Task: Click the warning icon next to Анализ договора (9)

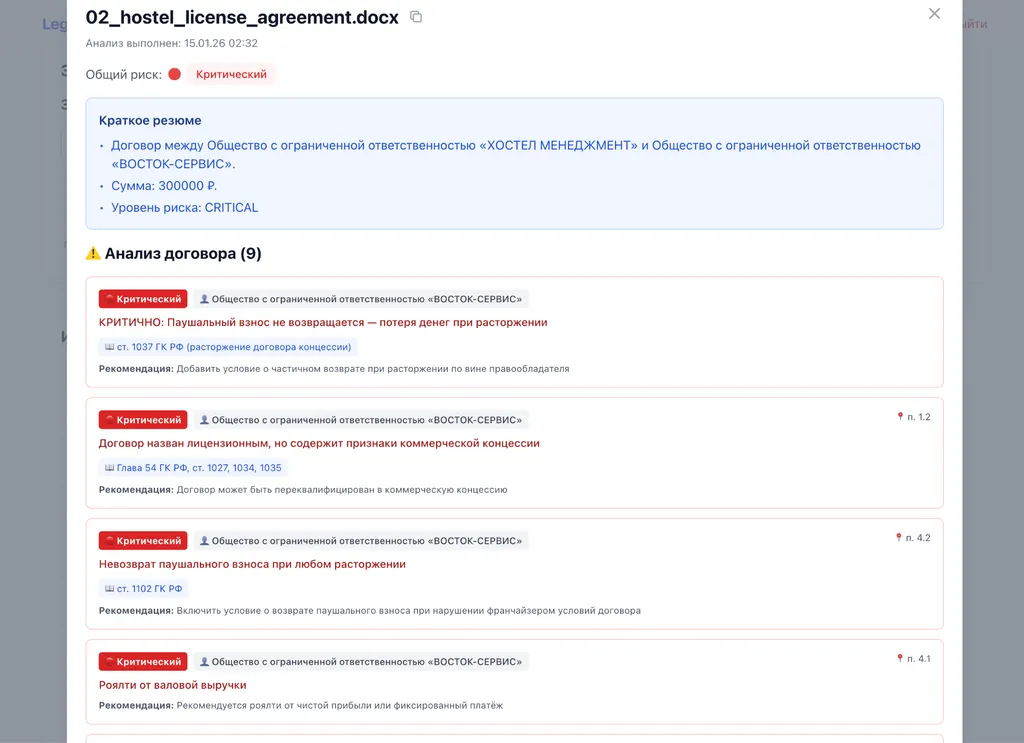Action: 92,253
